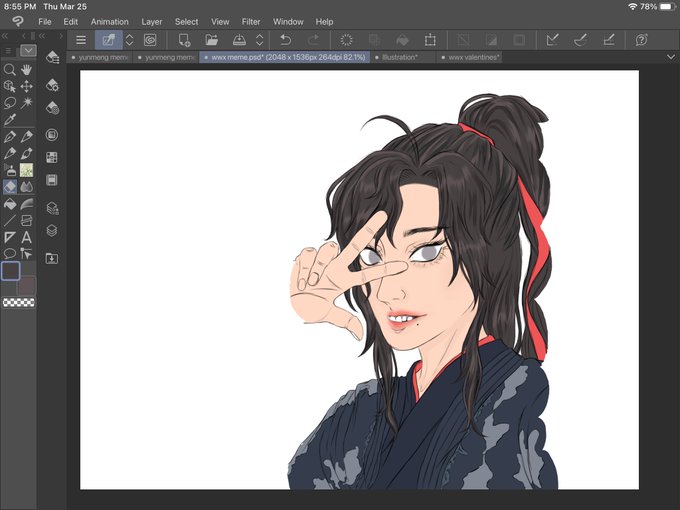Choose the Object operation tool

10,86
